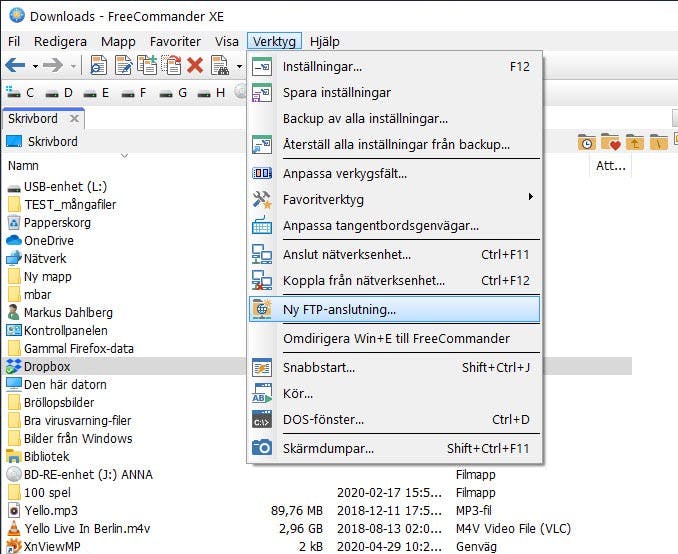
Task: Select TEST_mångafiler folder
Action: click(x=61, y=205)
